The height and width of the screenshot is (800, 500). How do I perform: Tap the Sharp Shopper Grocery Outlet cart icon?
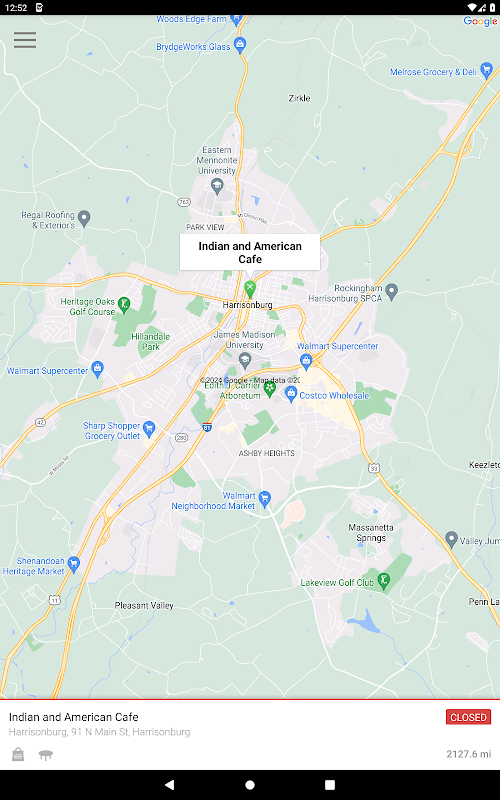[149, 429]
